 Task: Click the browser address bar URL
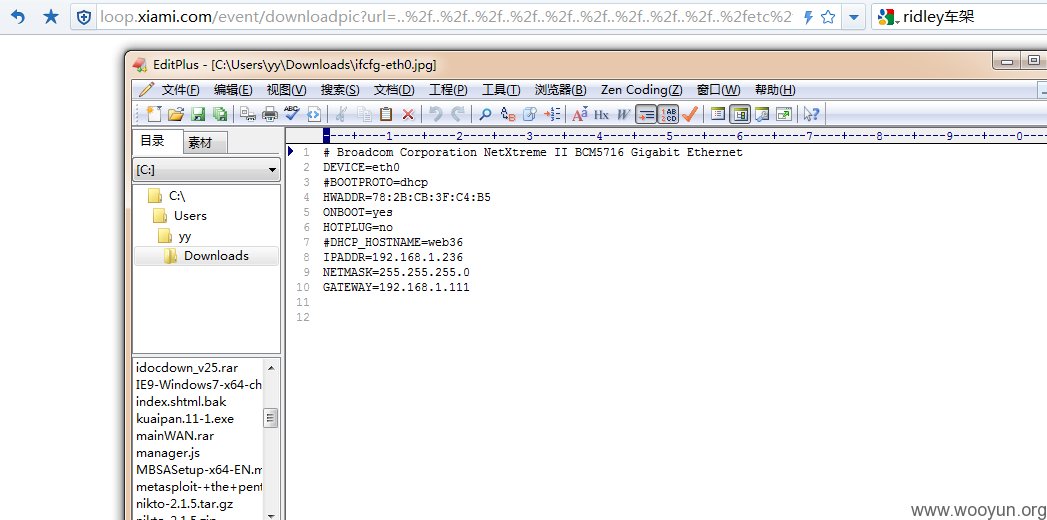pos(446,17)
